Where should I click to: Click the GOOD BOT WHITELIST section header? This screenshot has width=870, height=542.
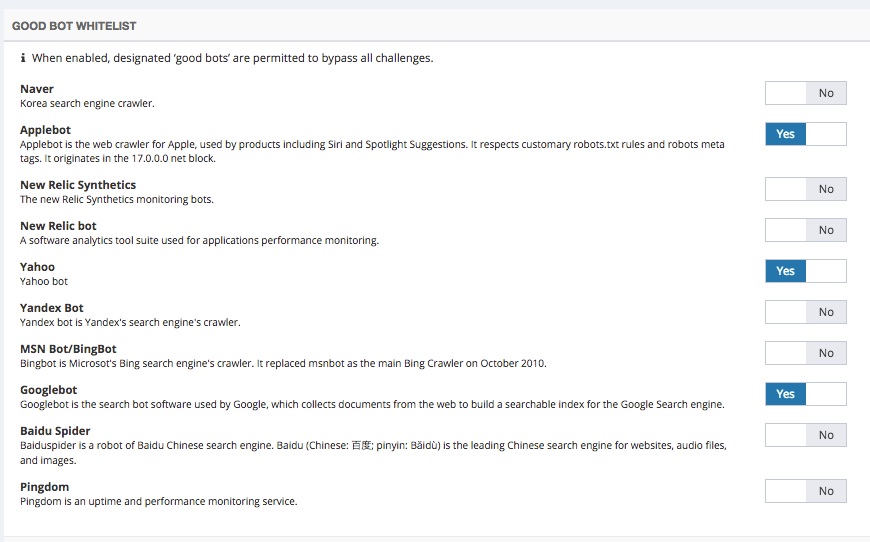[74, 25]
